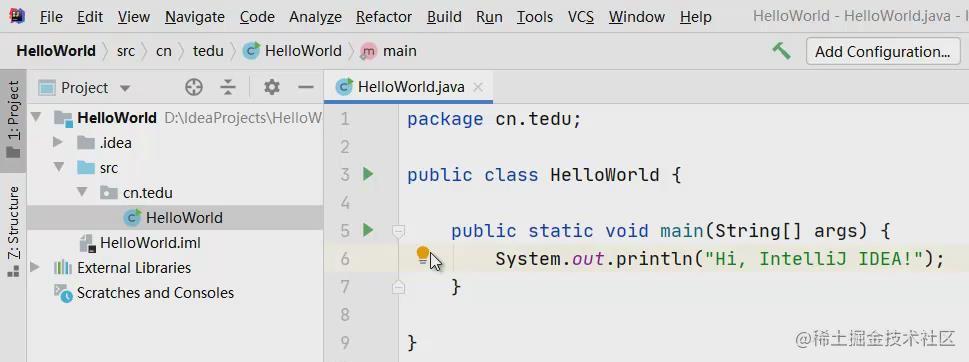
Task: Fold the main method using gutter fold marker
Action: 399,231
